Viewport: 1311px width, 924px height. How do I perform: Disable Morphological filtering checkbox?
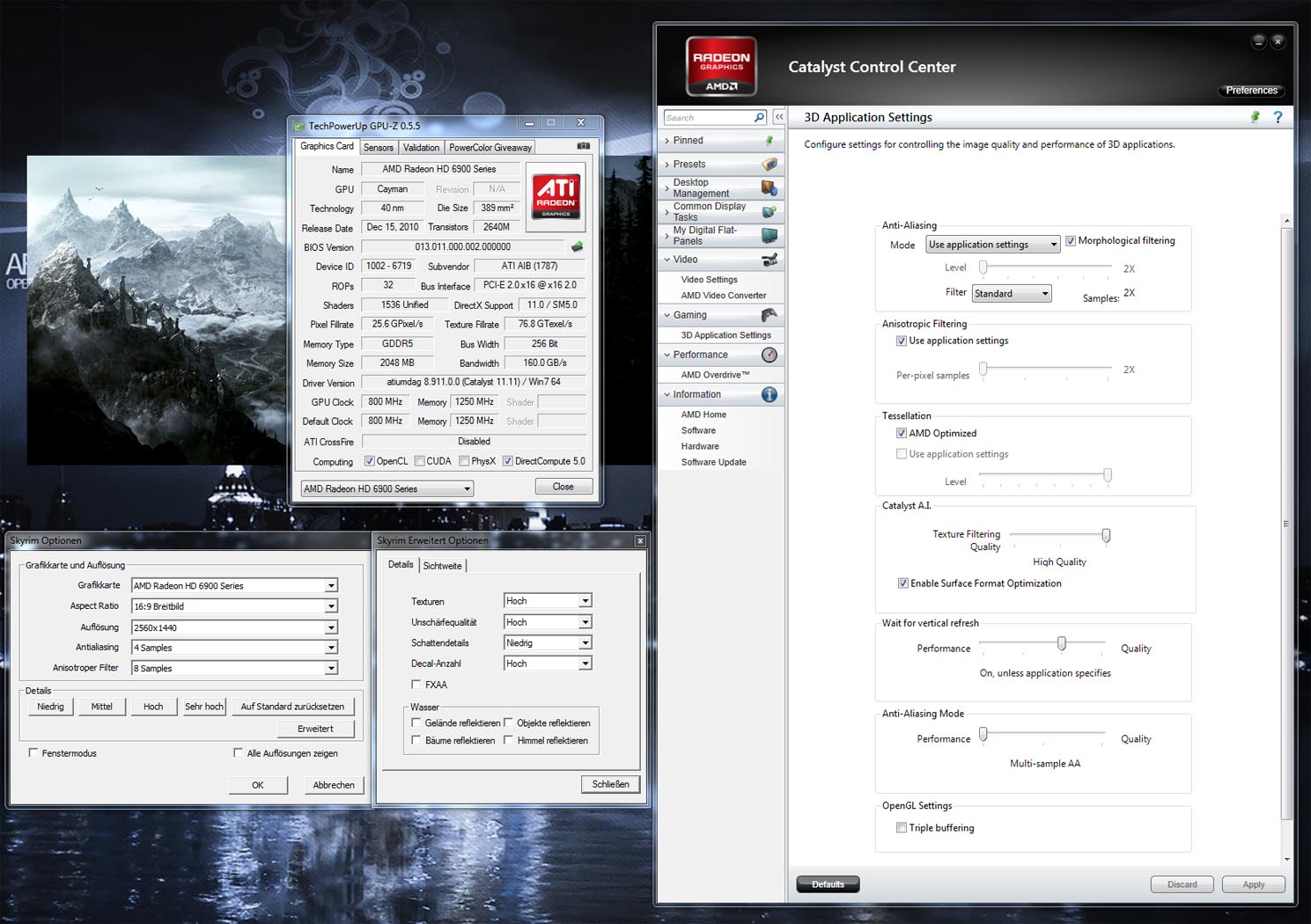(x=1071, y=241)
